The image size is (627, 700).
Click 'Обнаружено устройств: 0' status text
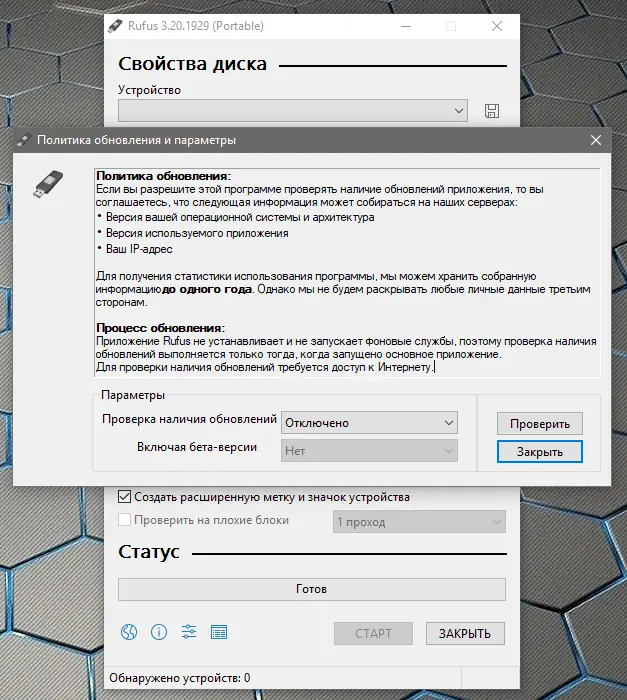tap(180, 678)
